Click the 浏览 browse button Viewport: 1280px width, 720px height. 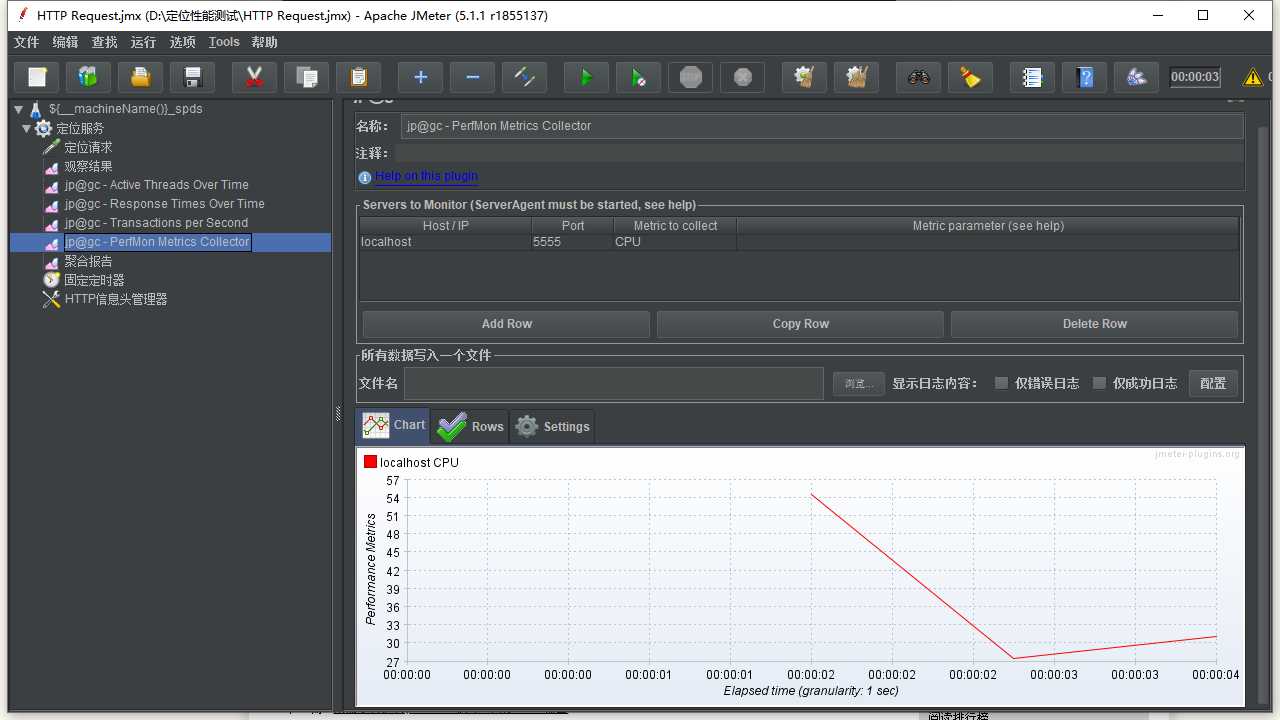(859, 383)
